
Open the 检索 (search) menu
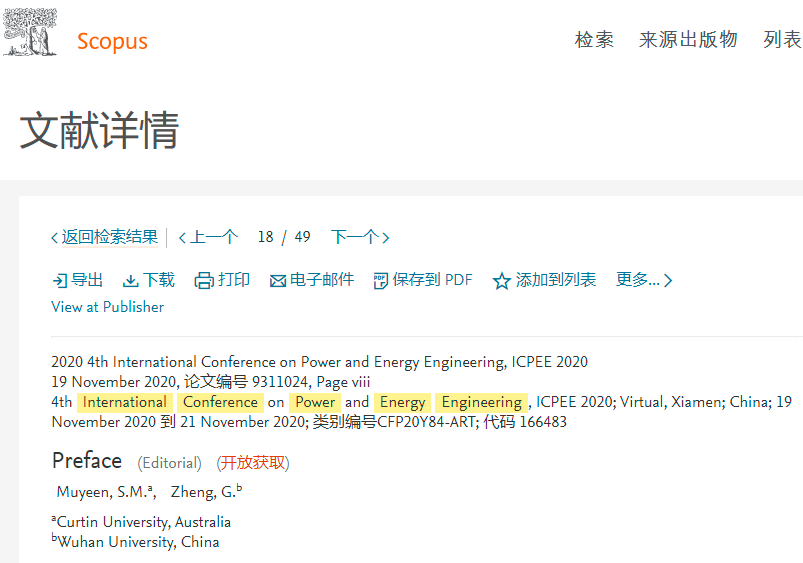pyautogui.click(x=594, y=40)
